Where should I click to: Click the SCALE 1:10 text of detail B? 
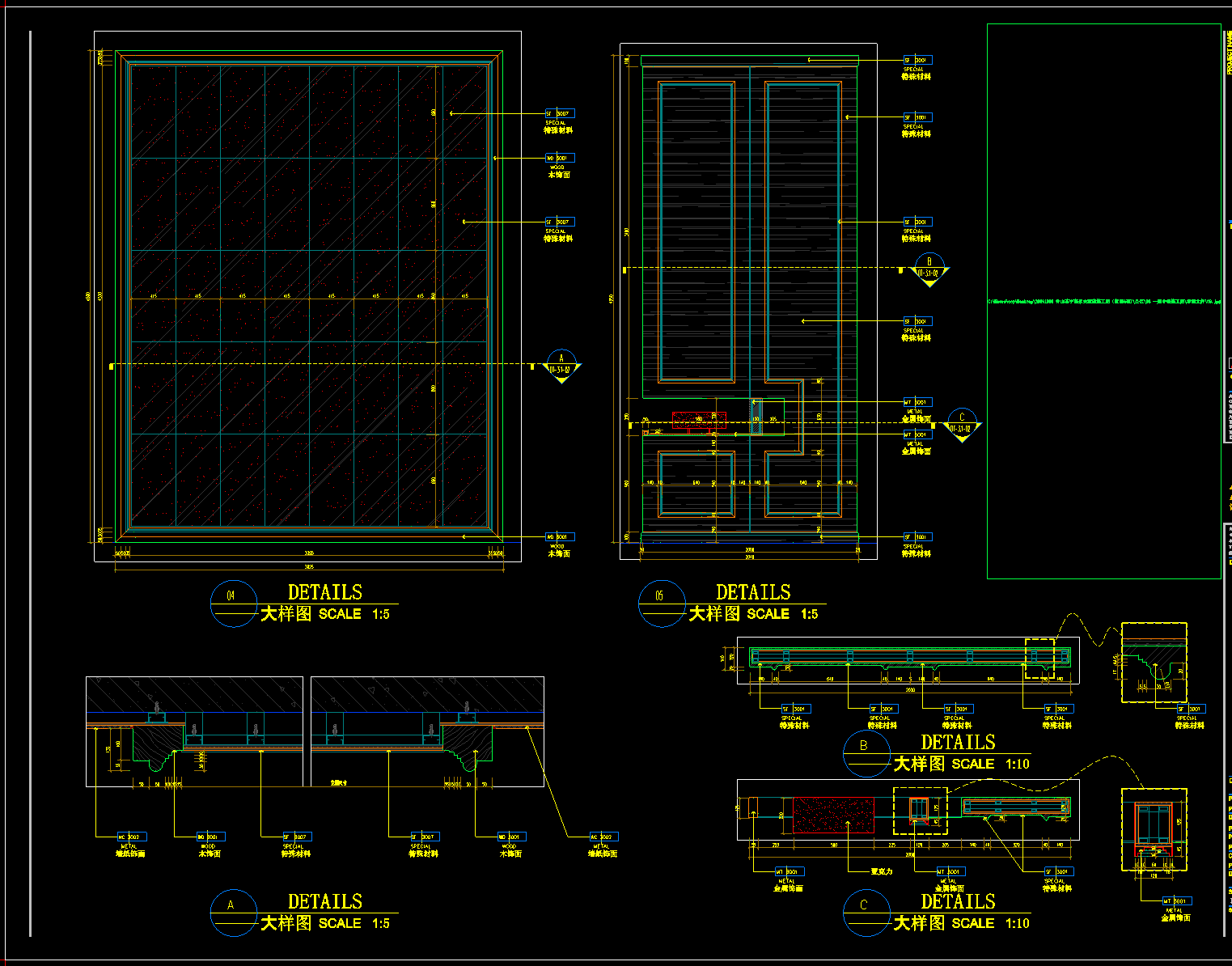tap(991, 764)
